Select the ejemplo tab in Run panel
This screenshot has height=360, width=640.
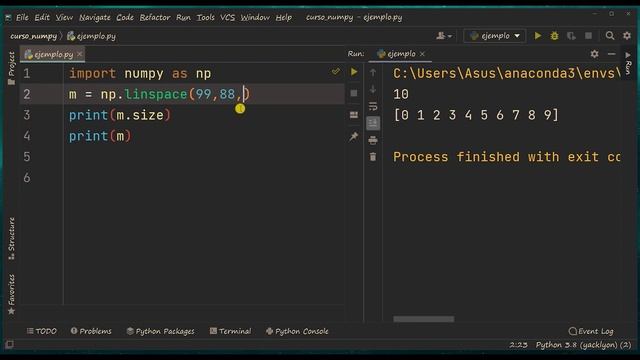click(400, 54)
